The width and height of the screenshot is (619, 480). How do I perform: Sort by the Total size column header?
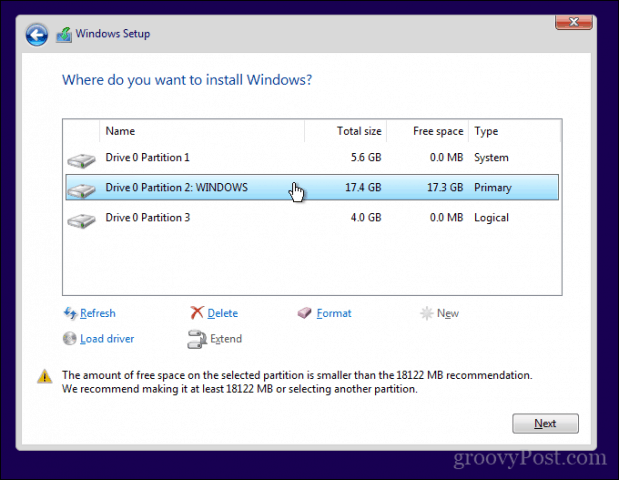tap(345, 131)
